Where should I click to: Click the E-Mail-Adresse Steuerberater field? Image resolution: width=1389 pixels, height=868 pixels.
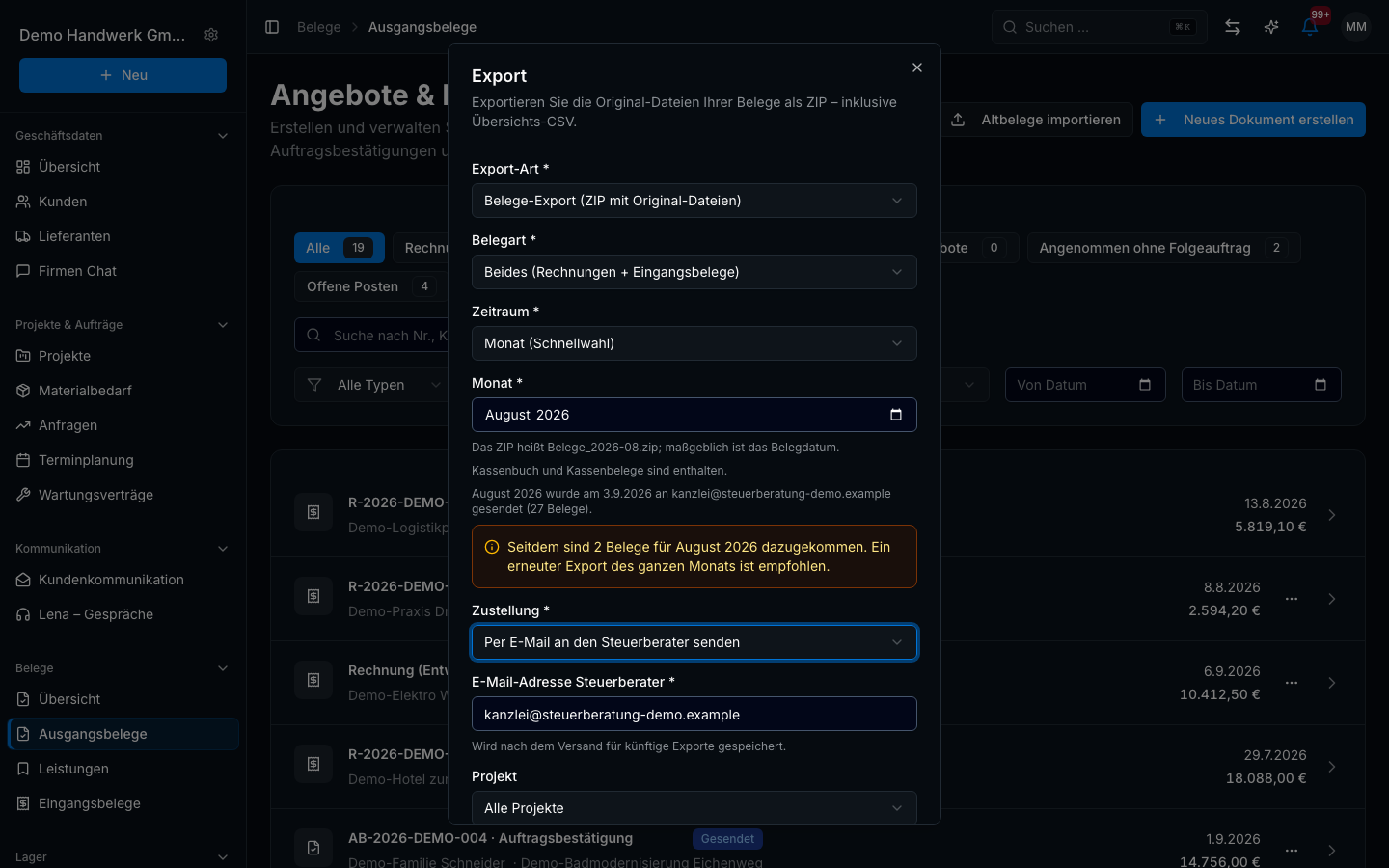click(x=694, y=714)
